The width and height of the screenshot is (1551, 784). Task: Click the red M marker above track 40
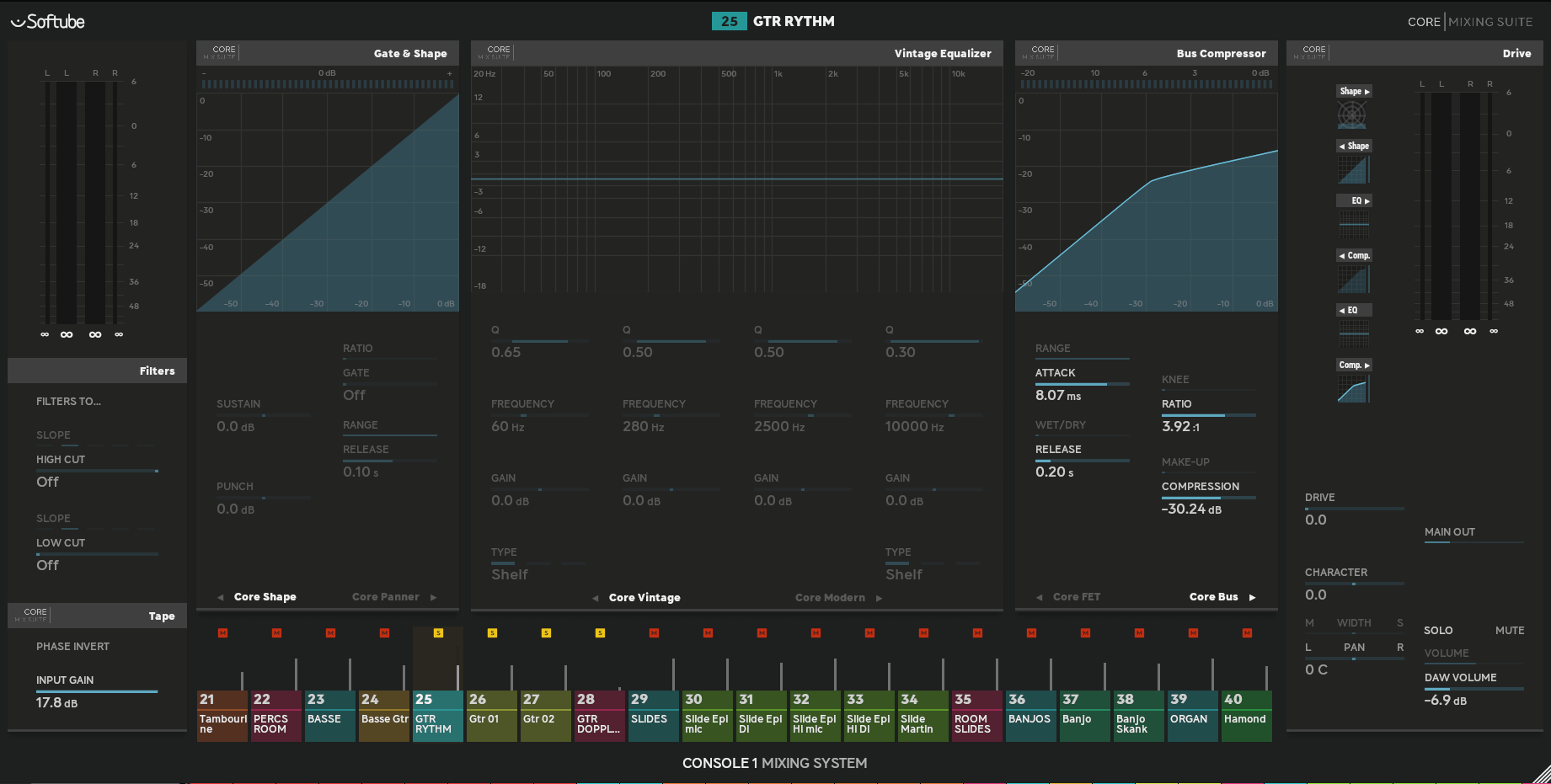tap(1247, 632)
